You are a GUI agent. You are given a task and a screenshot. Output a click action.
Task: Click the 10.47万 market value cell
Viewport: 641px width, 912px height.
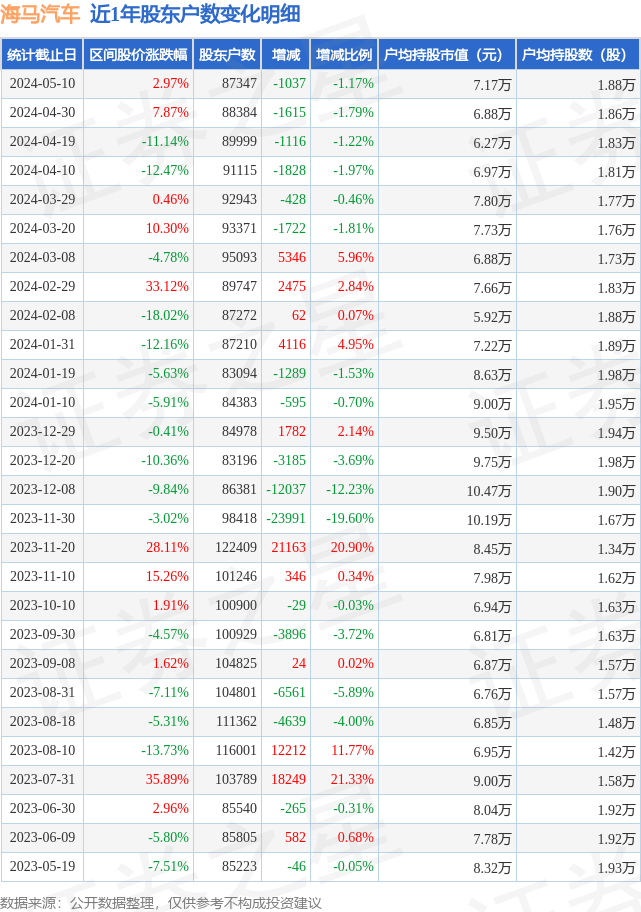pyautogui.click(x=489, y=491)
